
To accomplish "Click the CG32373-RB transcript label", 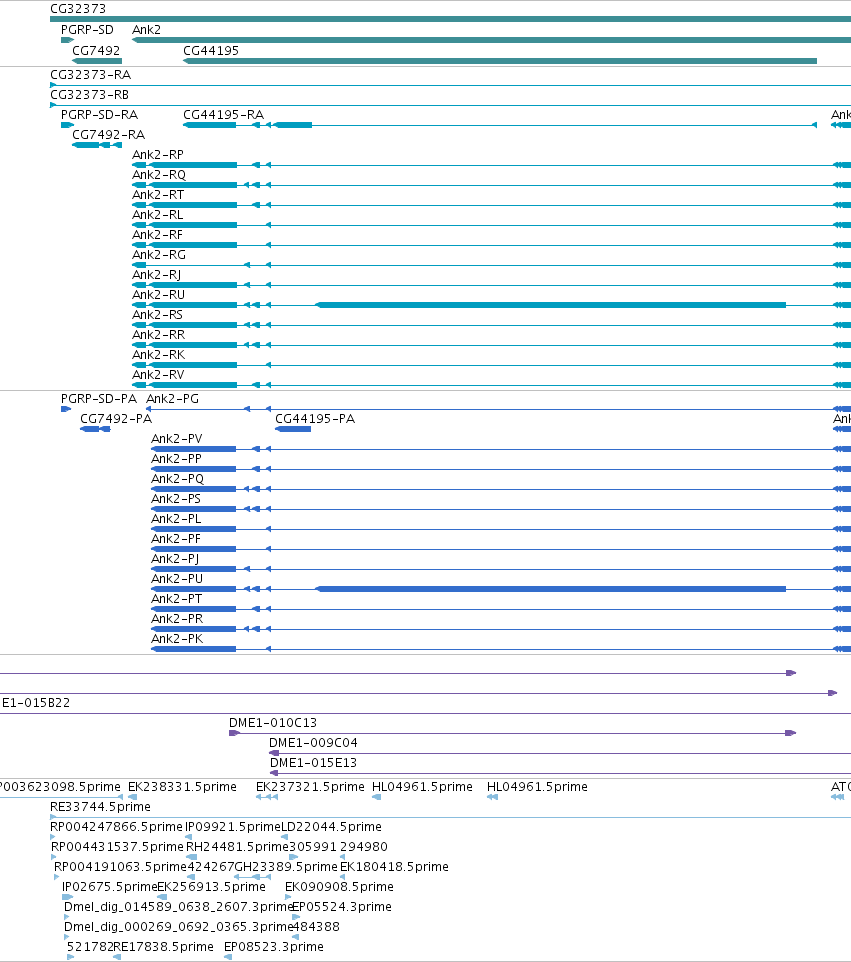I will pos(90,94).
